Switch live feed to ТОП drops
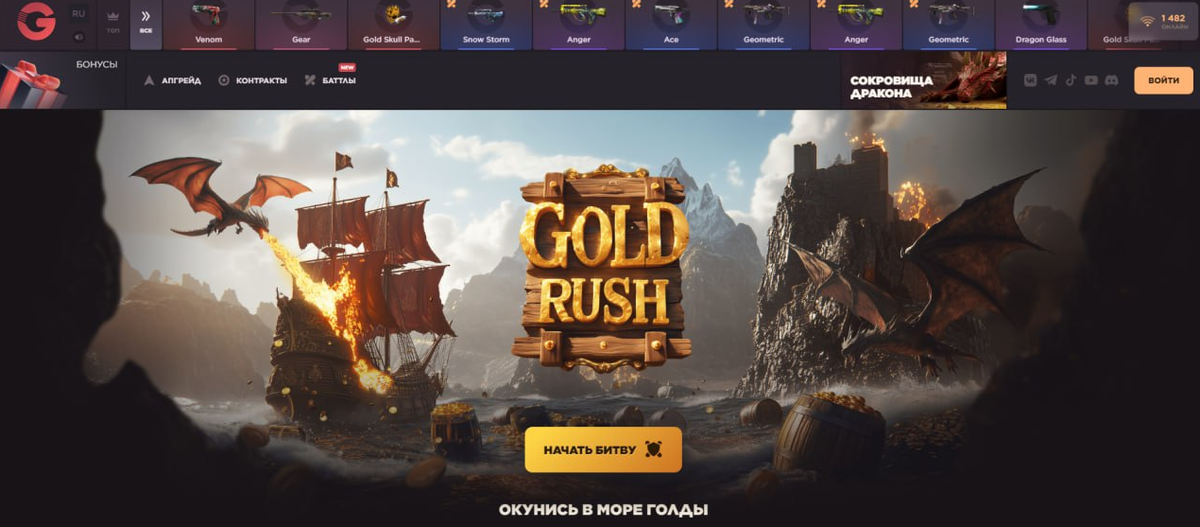Viewport: 1200px width, 527px height. [113, 22]
